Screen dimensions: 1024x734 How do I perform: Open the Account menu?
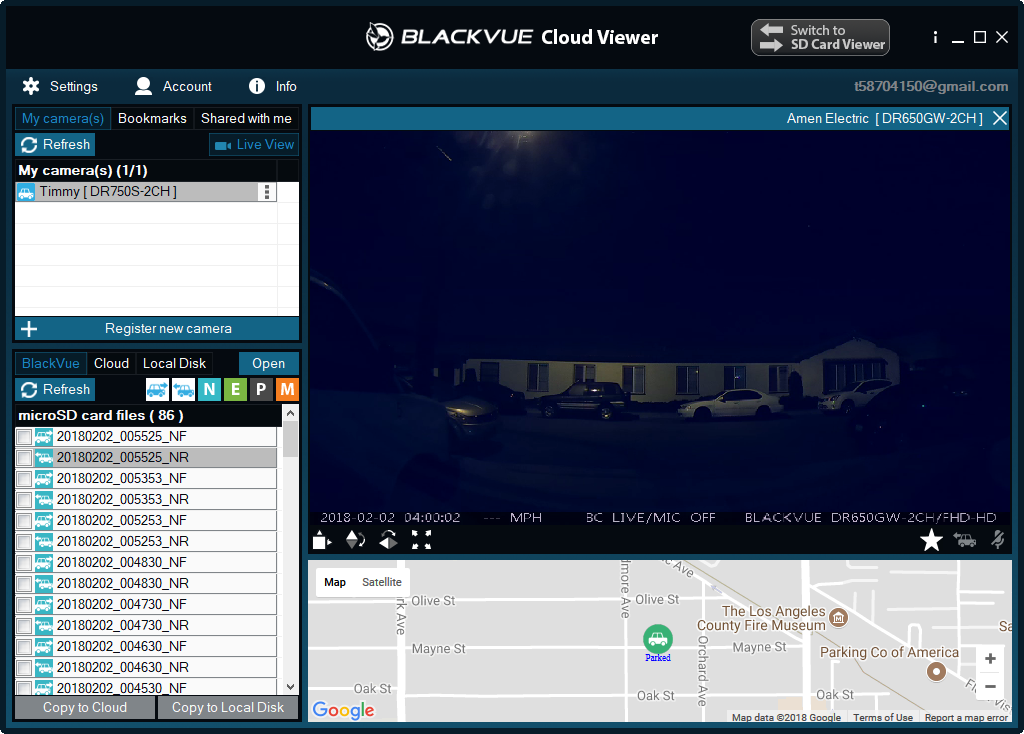coord(173,86)
